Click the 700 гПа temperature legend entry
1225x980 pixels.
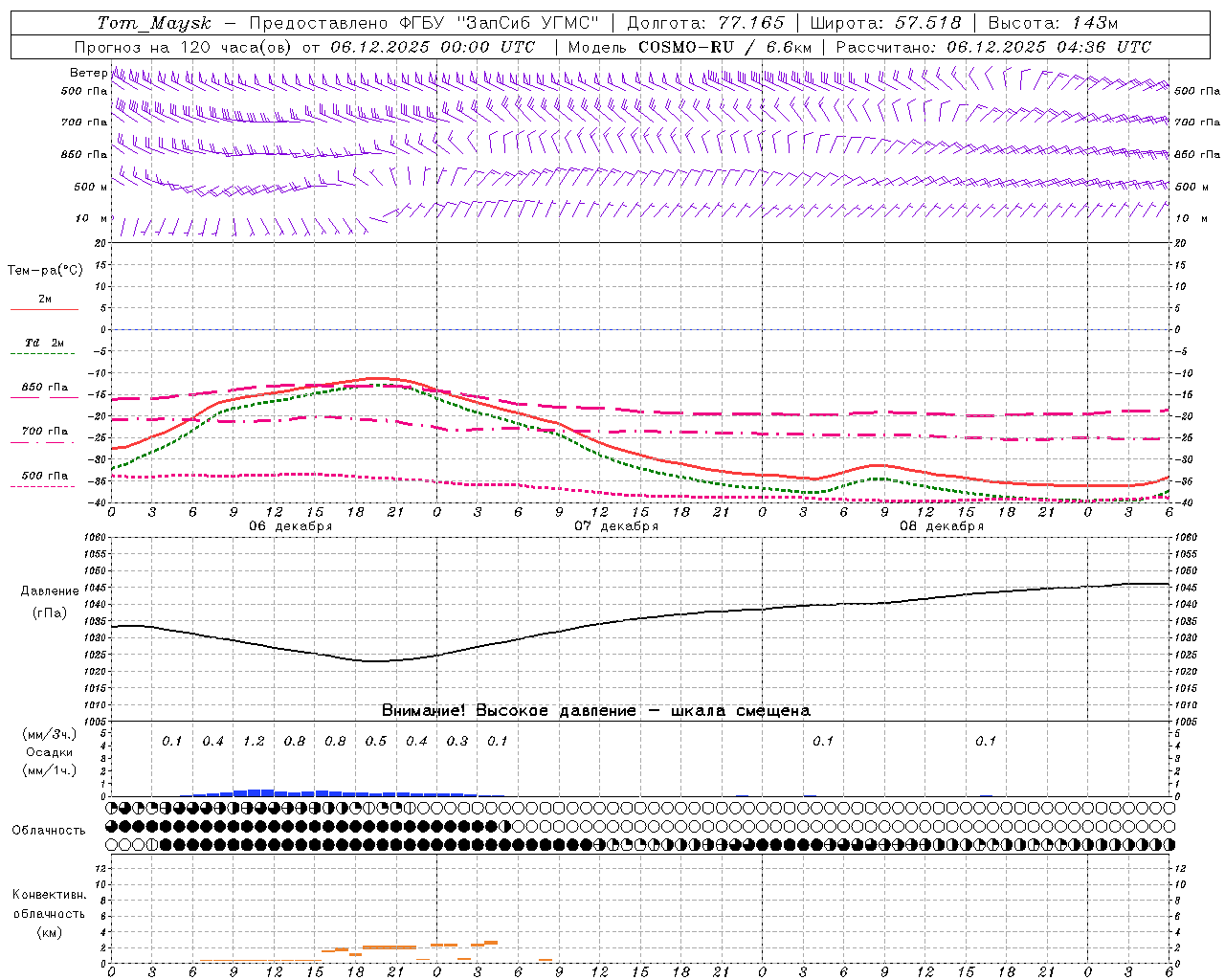[44, 432]
